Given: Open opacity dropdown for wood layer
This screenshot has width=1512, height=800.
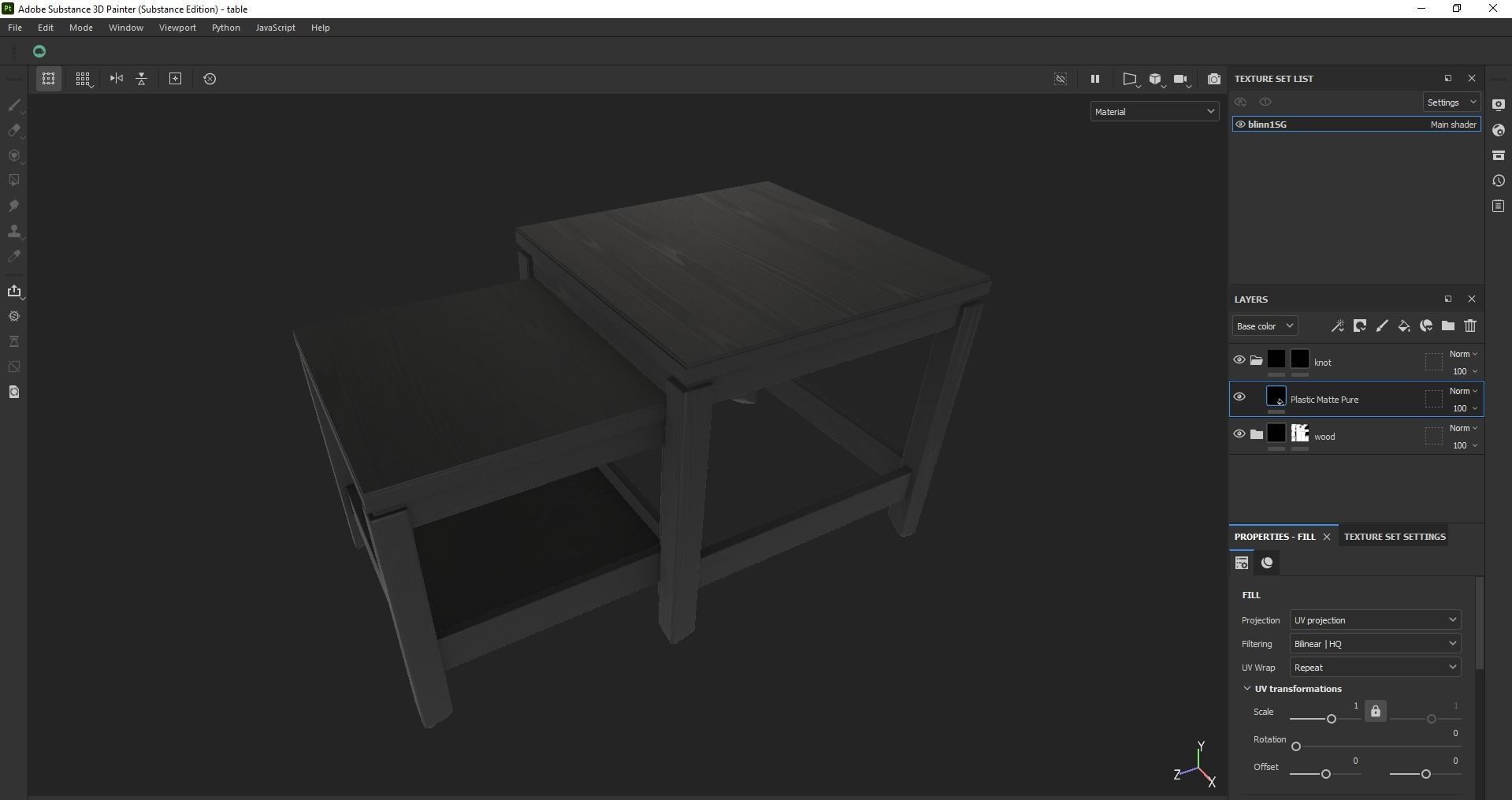Looking at the screenshot, I should tap(1465, 445).
